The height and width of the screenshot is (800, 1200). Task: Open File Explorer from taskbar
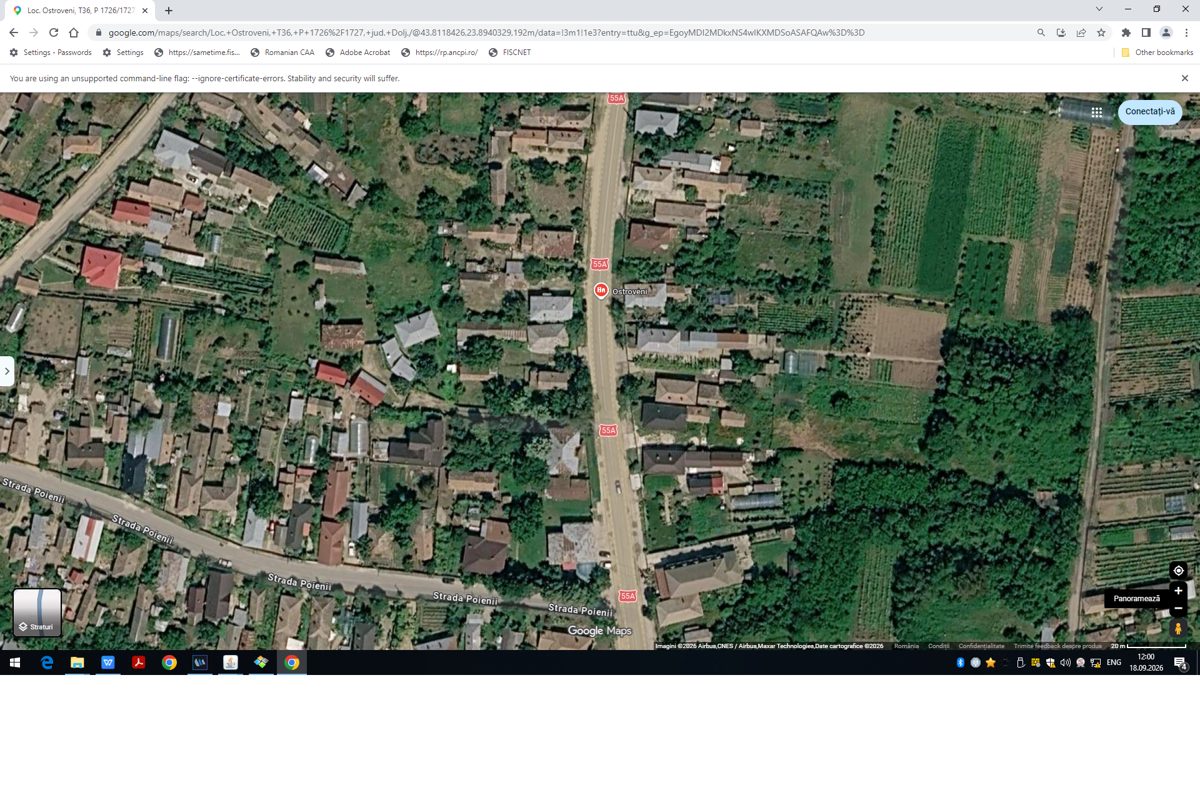pos(77,662)
